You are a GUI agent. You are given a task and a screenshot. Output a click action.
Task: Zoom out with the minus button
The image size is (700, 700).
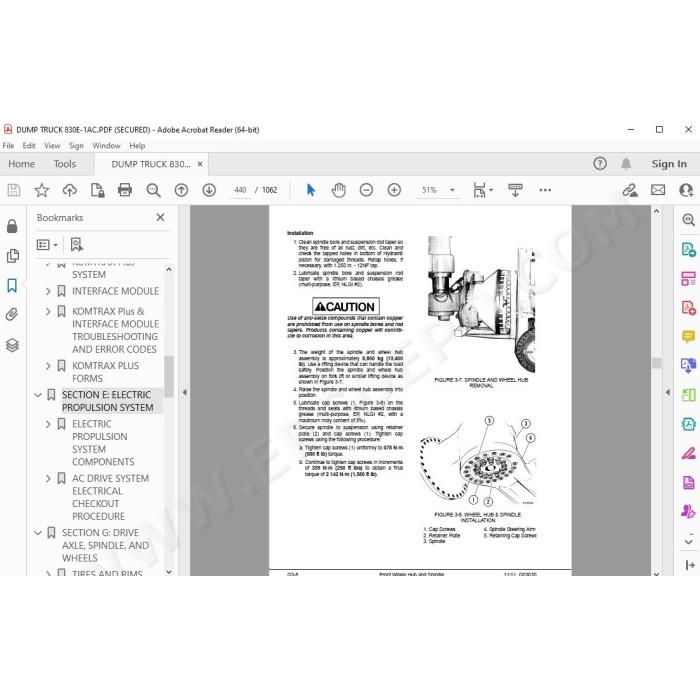(x=366, y=190)
